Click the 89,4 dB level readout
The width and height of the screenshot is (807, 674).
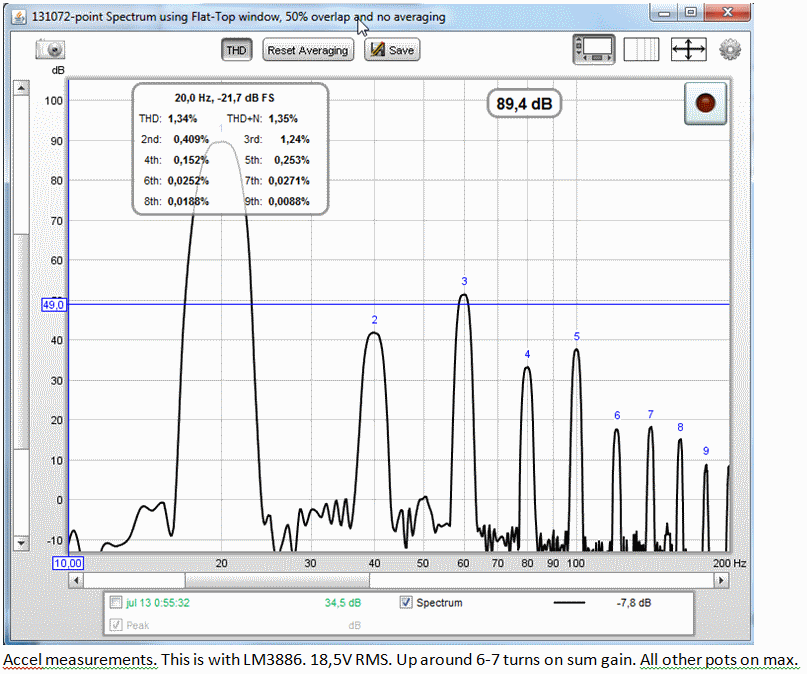(524, 103)
